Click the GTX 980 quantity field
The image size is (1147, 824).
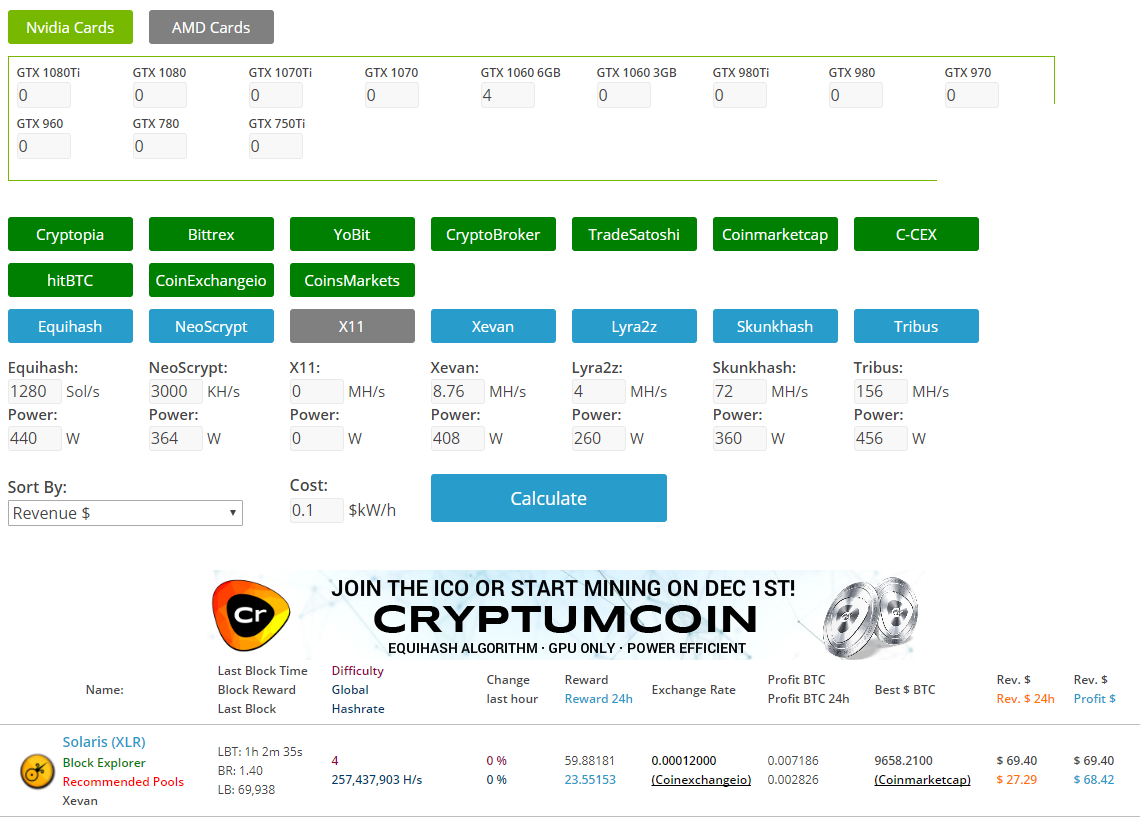click(856, 95)
